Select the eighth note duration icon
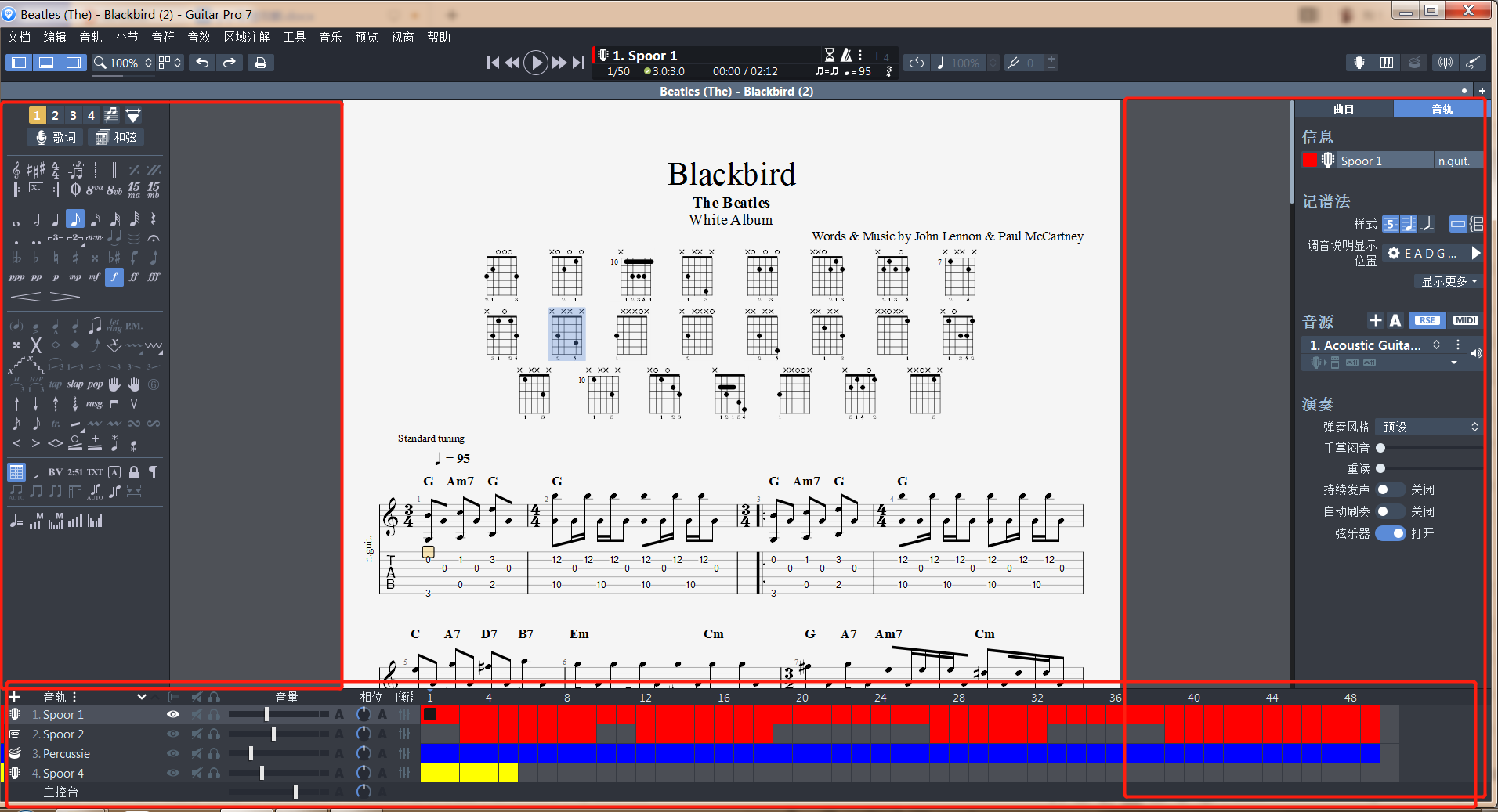Screen dimensions: 1498x812 75,220
